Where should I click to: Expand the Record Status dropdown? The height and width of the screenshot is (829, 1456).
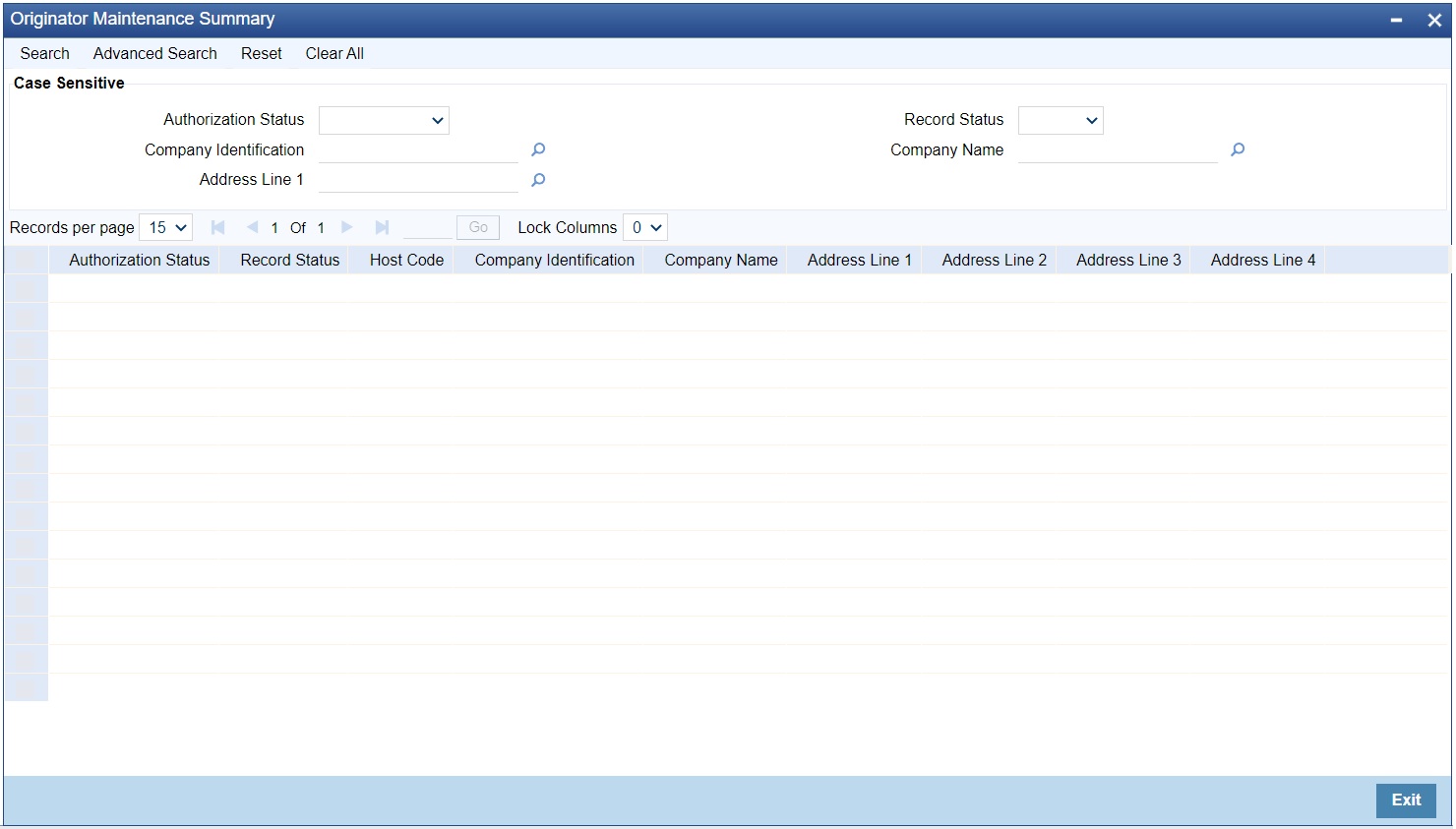[x=1061, y=120]
